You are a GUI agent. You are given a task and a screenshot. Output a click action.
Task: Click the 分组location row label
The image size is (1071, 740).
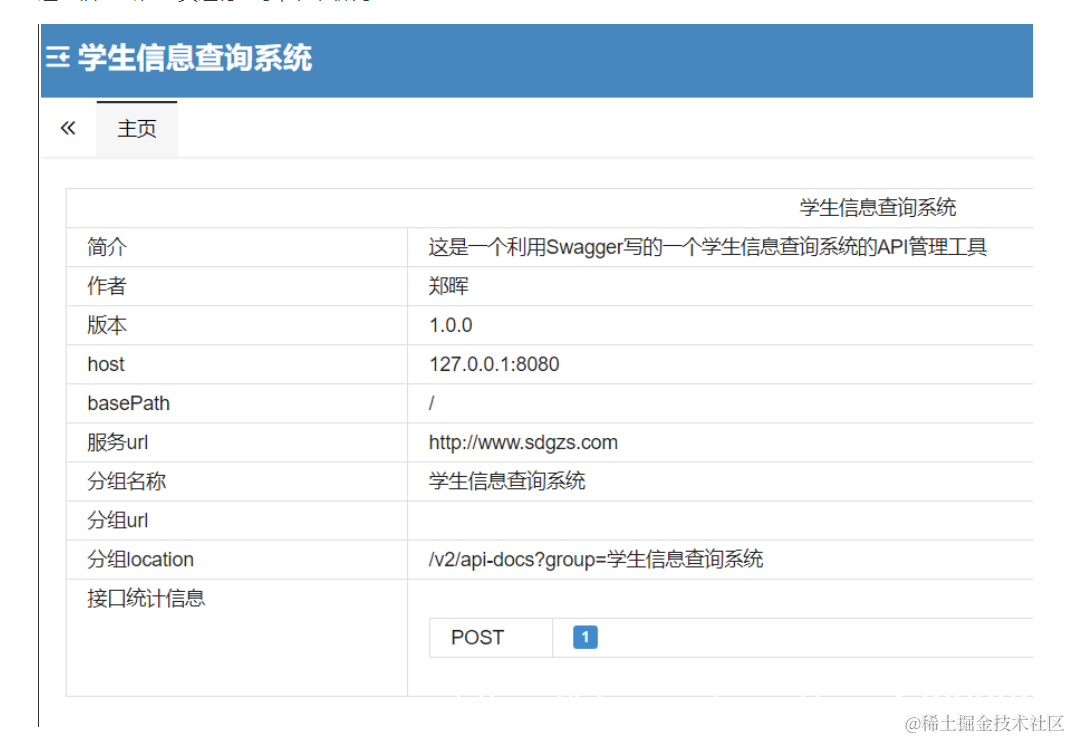tap(140, 559)
